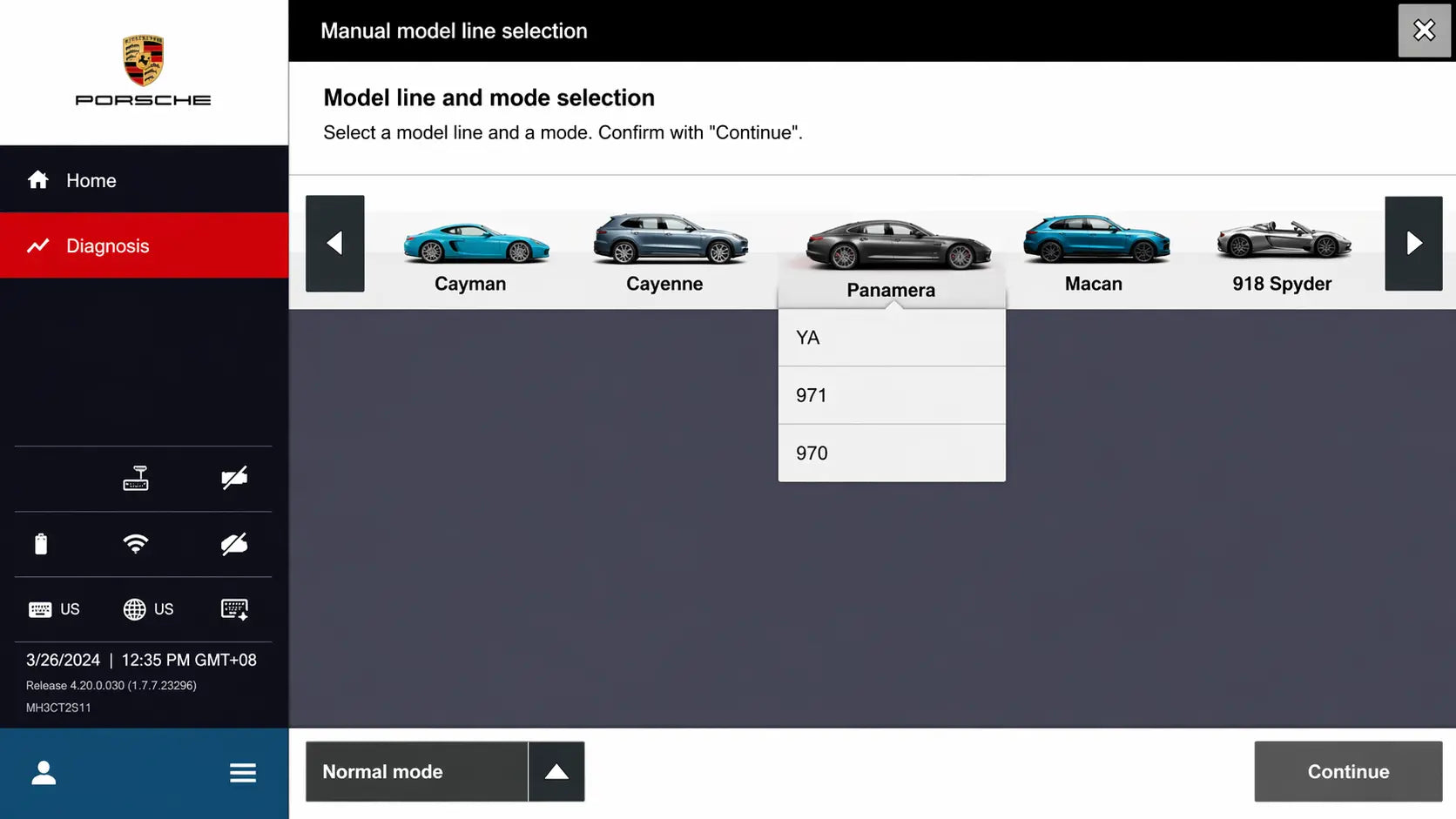Image resolution: width=1456 pixels, height=819 pixels.
Task: Open the user profile icon
Action: [x=44, y=773]
